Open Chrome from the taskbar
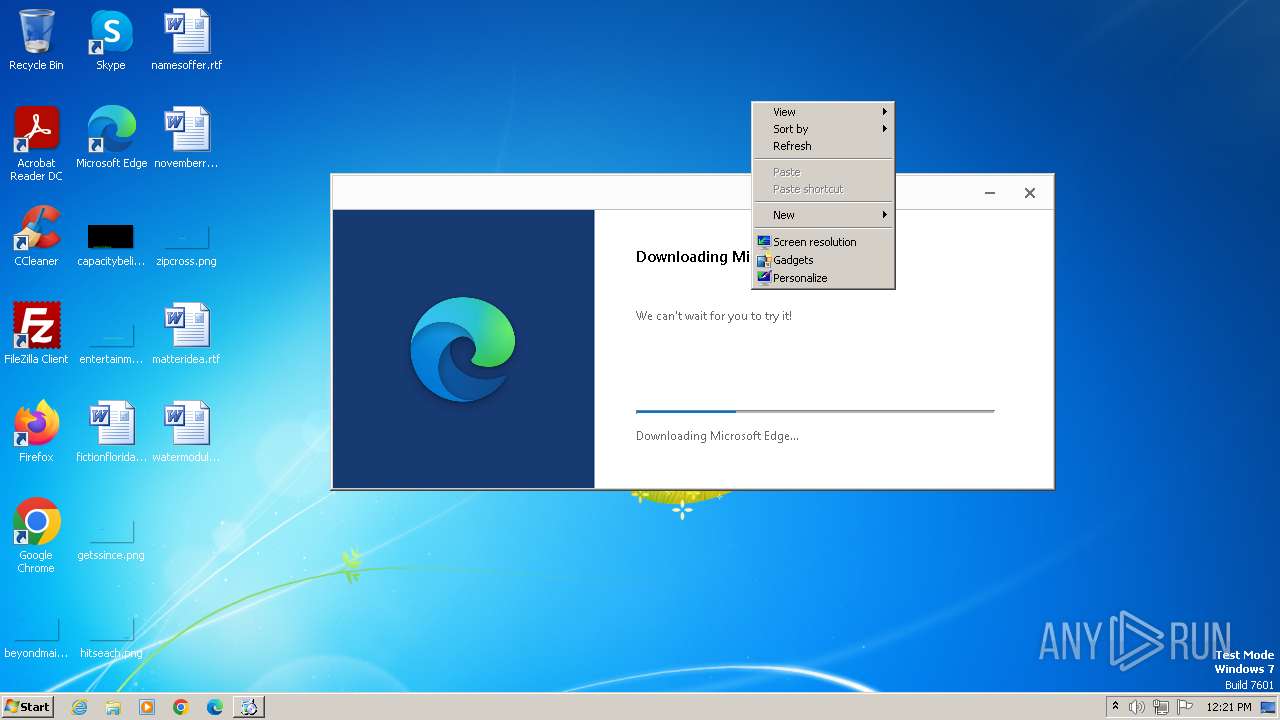Viewport: 1280px width, 720px height. (181, 707)
